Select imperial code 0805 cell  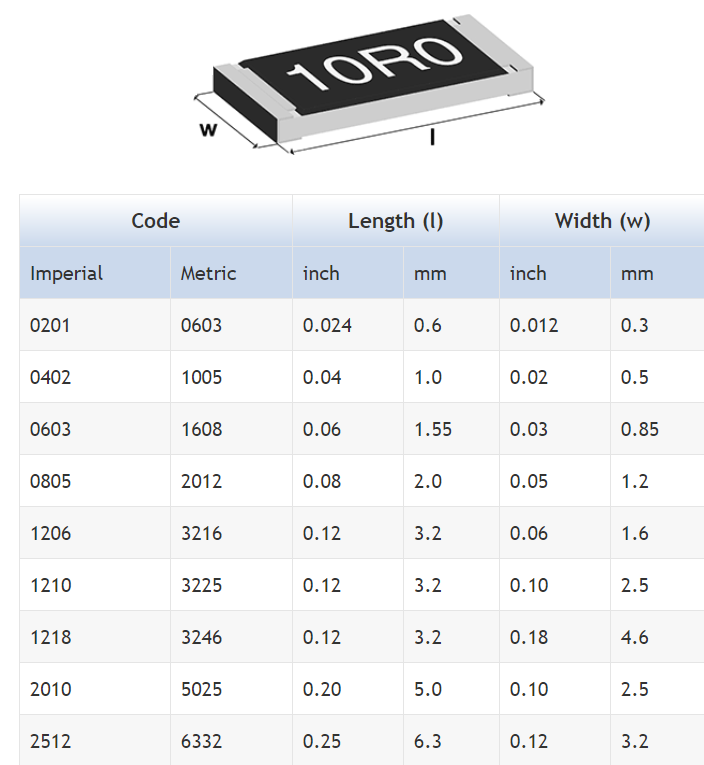95,481
